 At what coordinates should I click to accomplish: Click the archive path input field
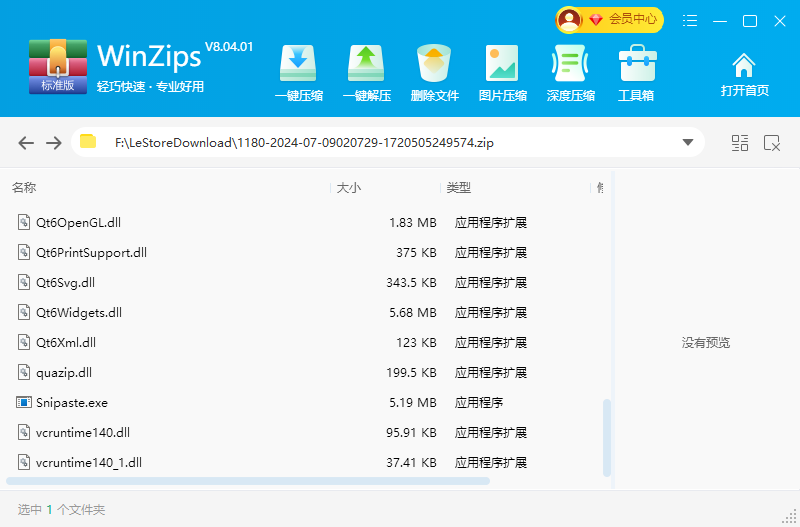(388, 142)
